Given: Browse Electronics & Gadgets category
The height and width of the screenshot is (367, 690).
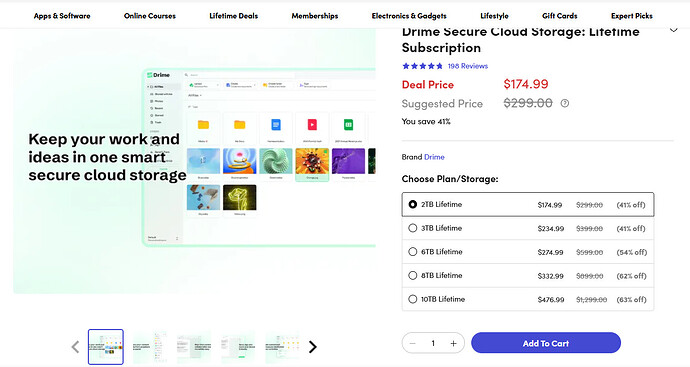Looking at the screenshot, I should pyautogui.click(x=409, y=16).
